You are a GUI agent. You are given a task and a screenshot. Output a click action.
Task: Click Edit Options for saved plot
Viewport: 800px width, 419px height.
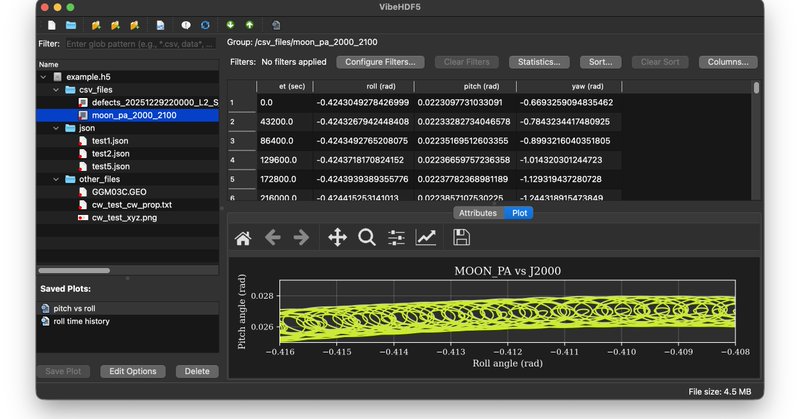[x=133, y=371]
